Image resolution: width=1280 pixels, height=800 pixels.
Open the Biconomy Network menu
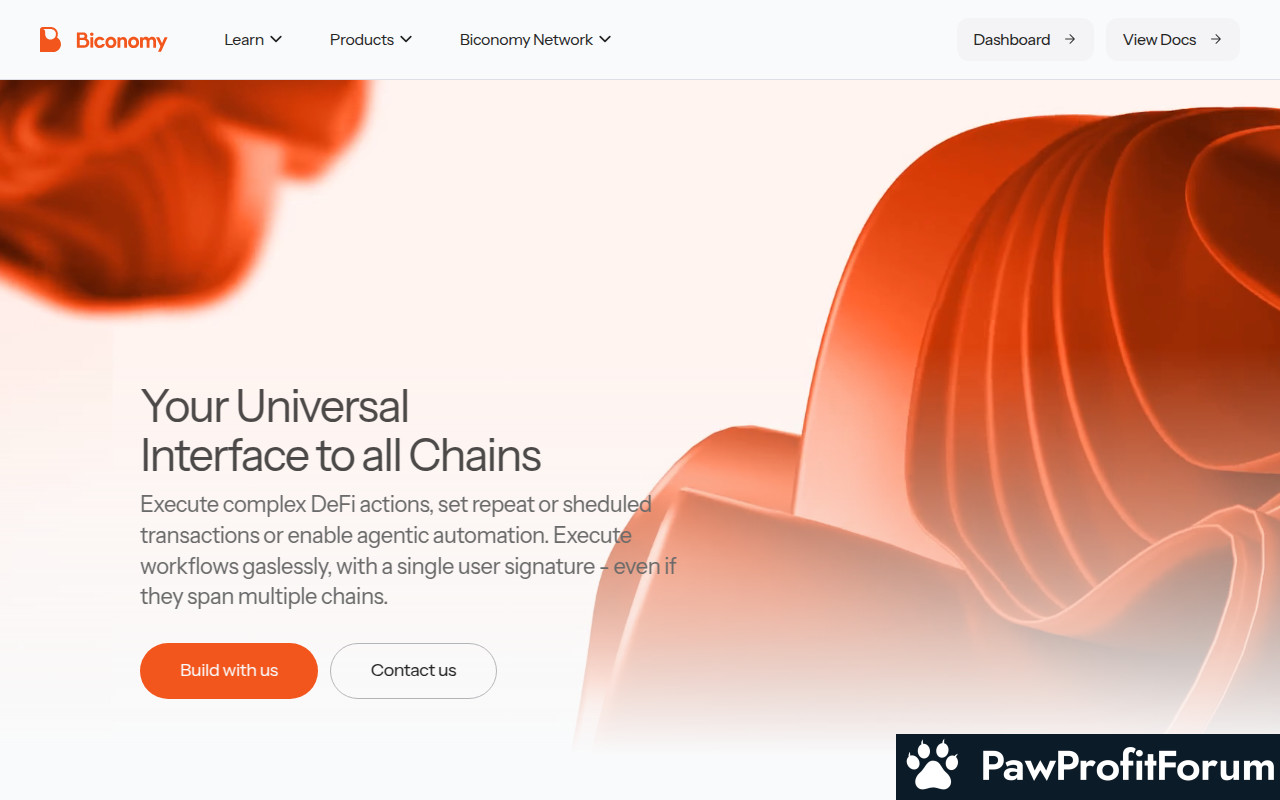[535, 40]
